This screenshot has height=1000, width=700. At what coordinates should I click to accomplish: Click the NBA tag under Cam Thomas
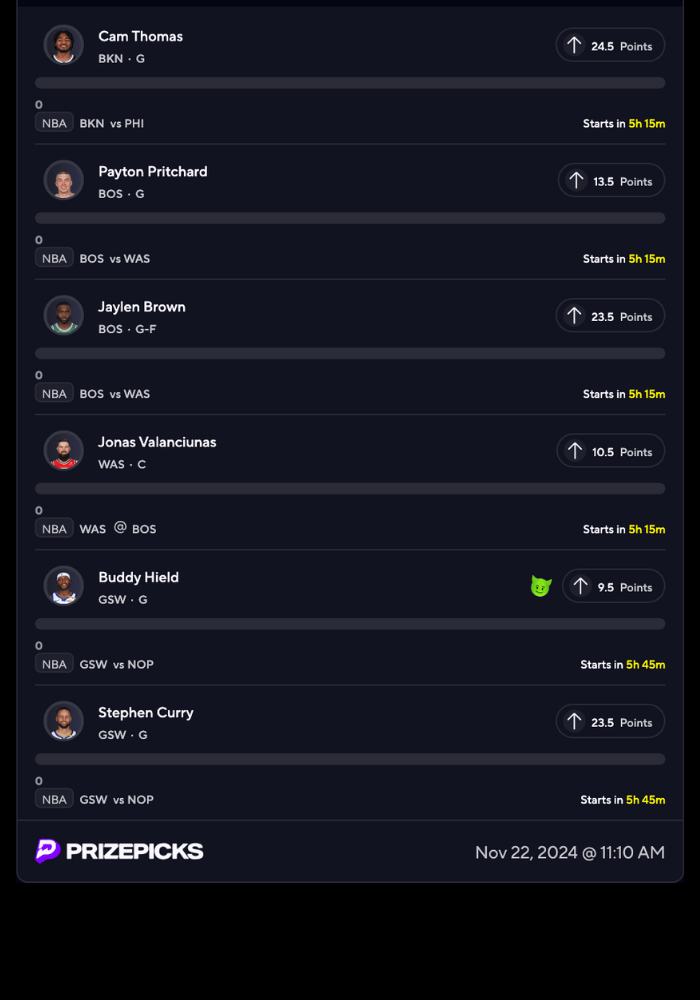click(54, 123)
